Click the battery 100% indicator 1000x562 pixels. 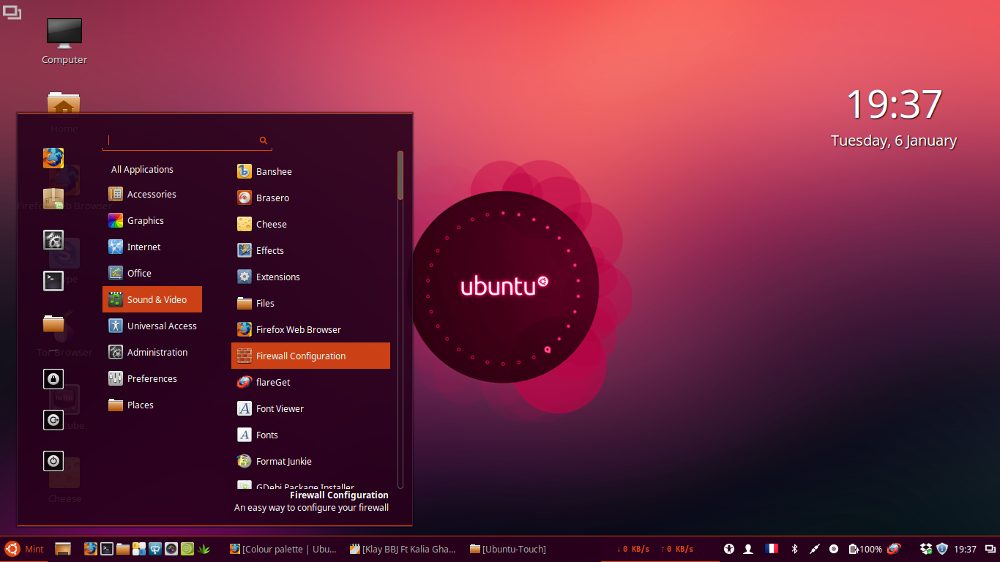[x=865, y=549]
